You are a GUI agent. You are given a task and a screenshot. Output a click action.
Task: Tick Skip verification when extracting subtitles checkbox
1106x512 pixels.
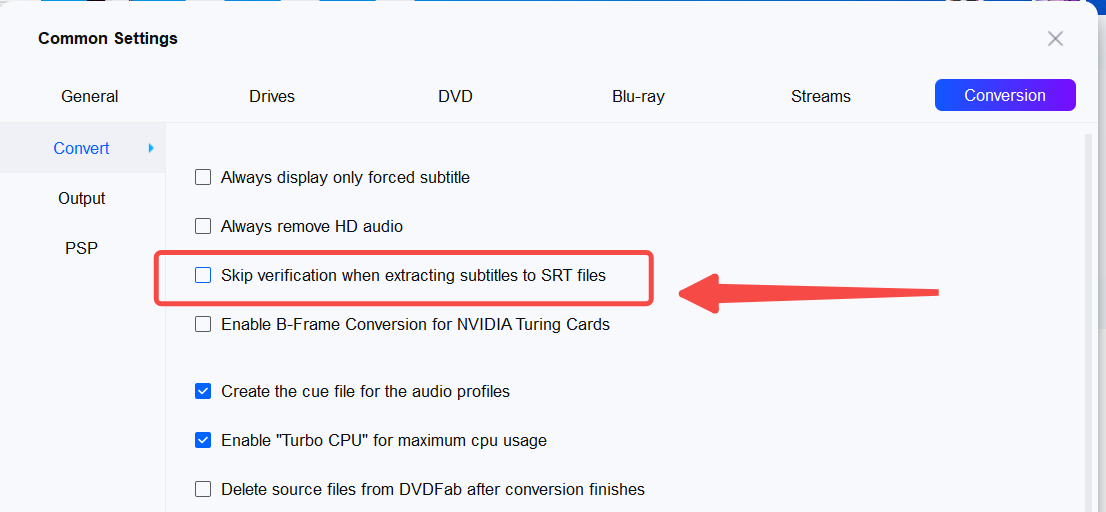[203, 275]
